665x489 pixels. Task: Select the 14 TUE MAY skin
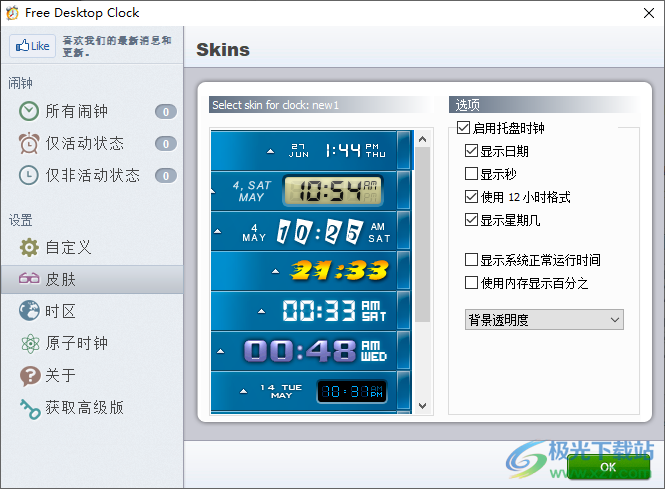tap(311, 391)
